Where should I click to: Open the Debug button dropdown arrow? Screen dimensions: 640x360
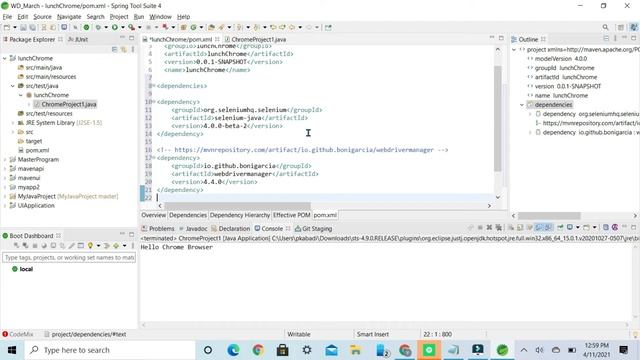tap(105, 27)
